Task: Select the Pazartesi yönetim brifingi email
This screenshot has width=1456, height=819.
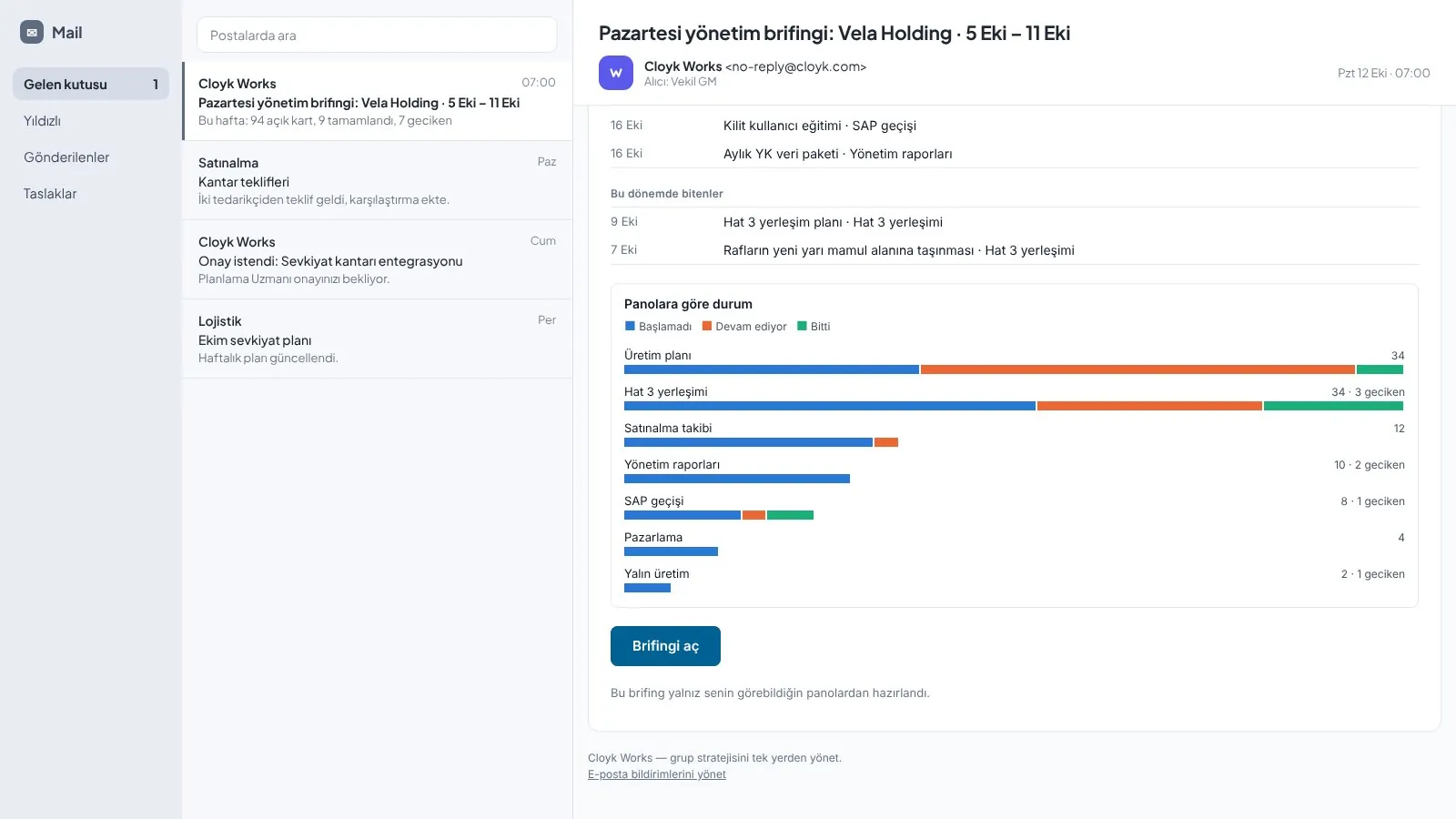Action: tap(377, 101)
